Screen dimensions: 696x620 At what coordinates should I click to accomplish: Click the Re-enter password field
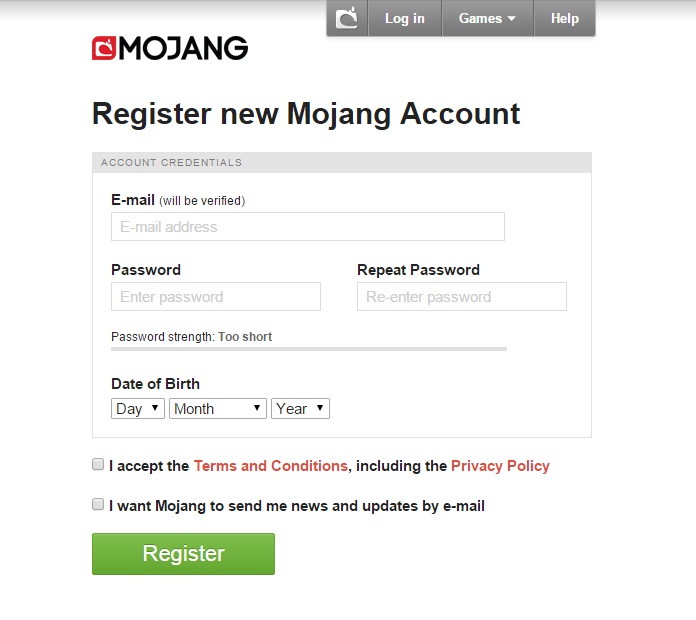[461, 297]
